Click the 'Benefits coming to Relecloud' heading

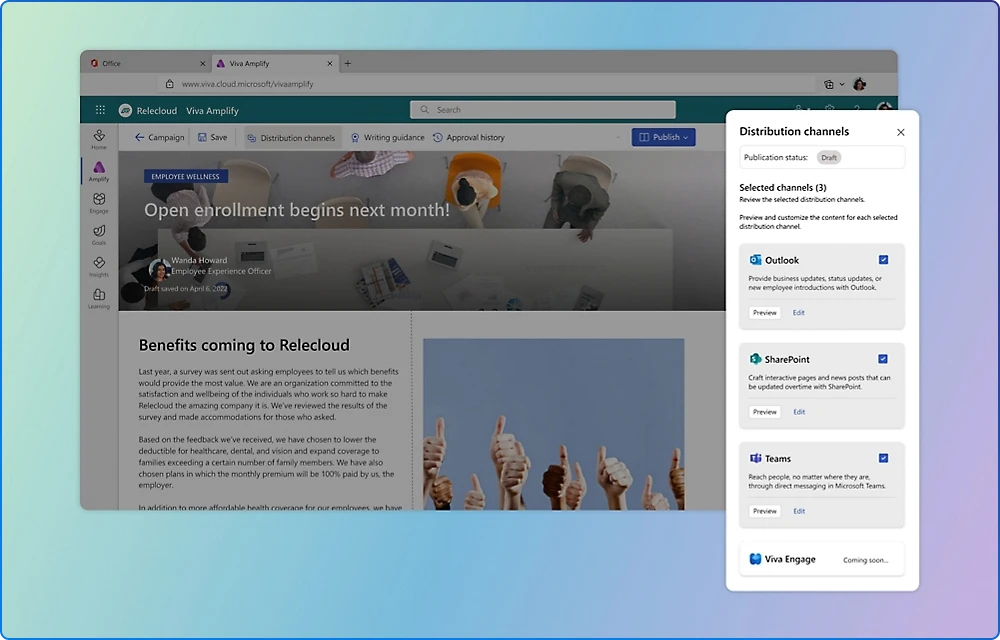(244, 345)
